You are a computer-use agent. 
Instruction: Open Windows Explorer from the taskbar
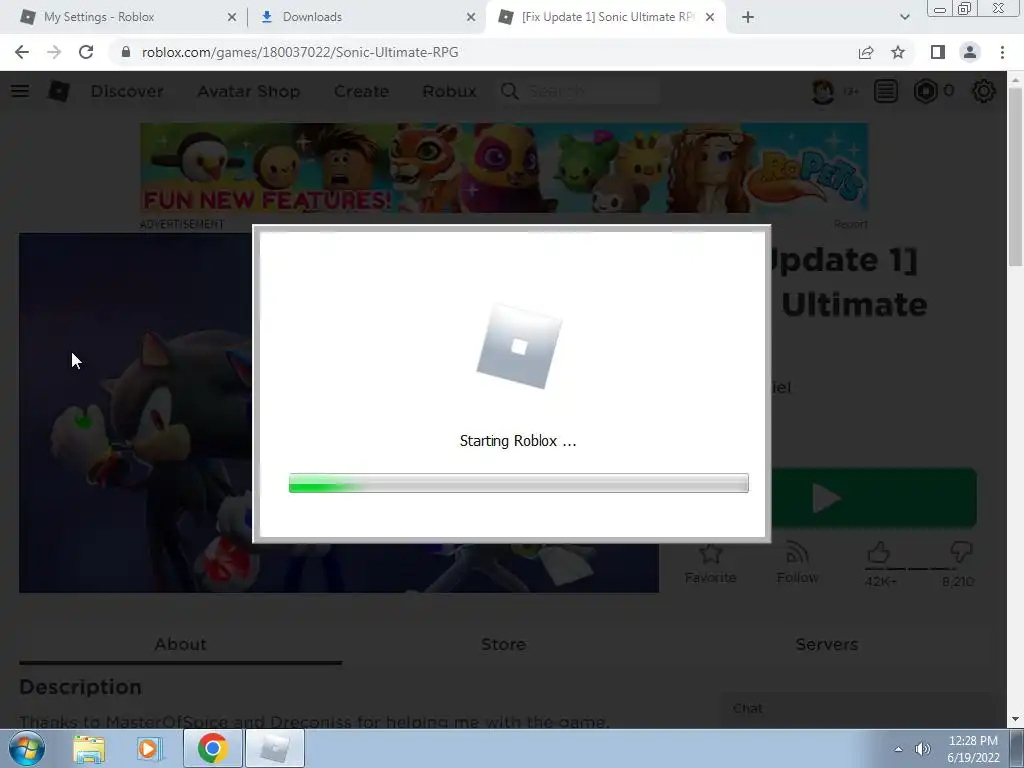(89, 748)
